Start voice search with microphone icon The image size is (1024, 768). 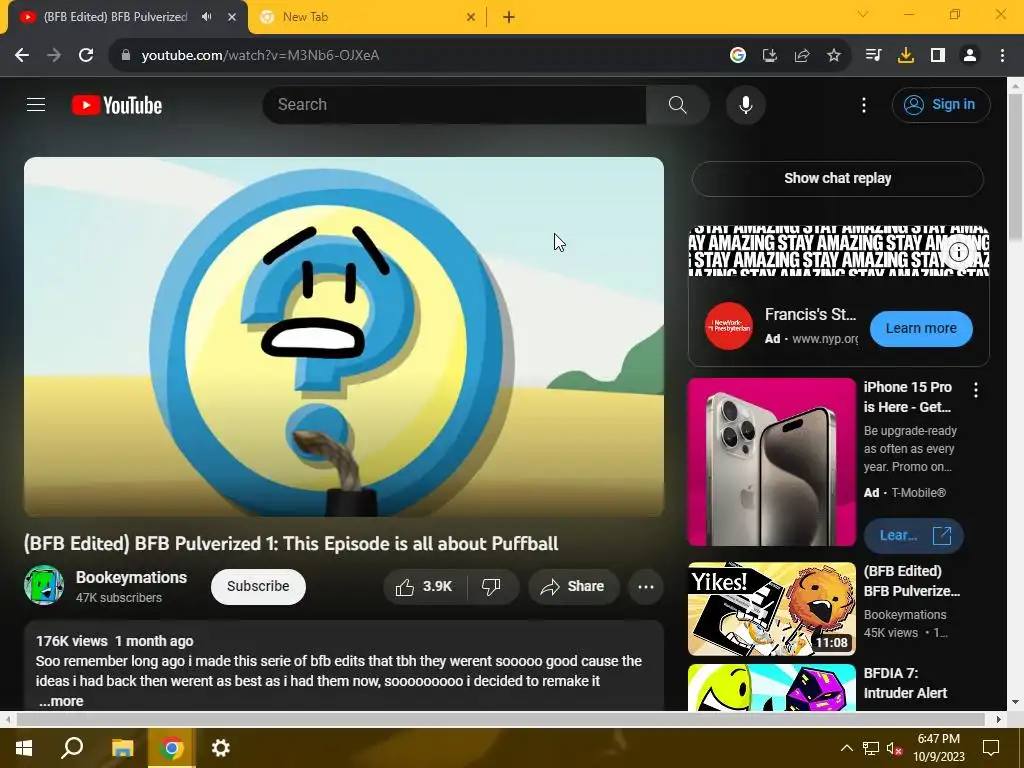pos(745,104)
